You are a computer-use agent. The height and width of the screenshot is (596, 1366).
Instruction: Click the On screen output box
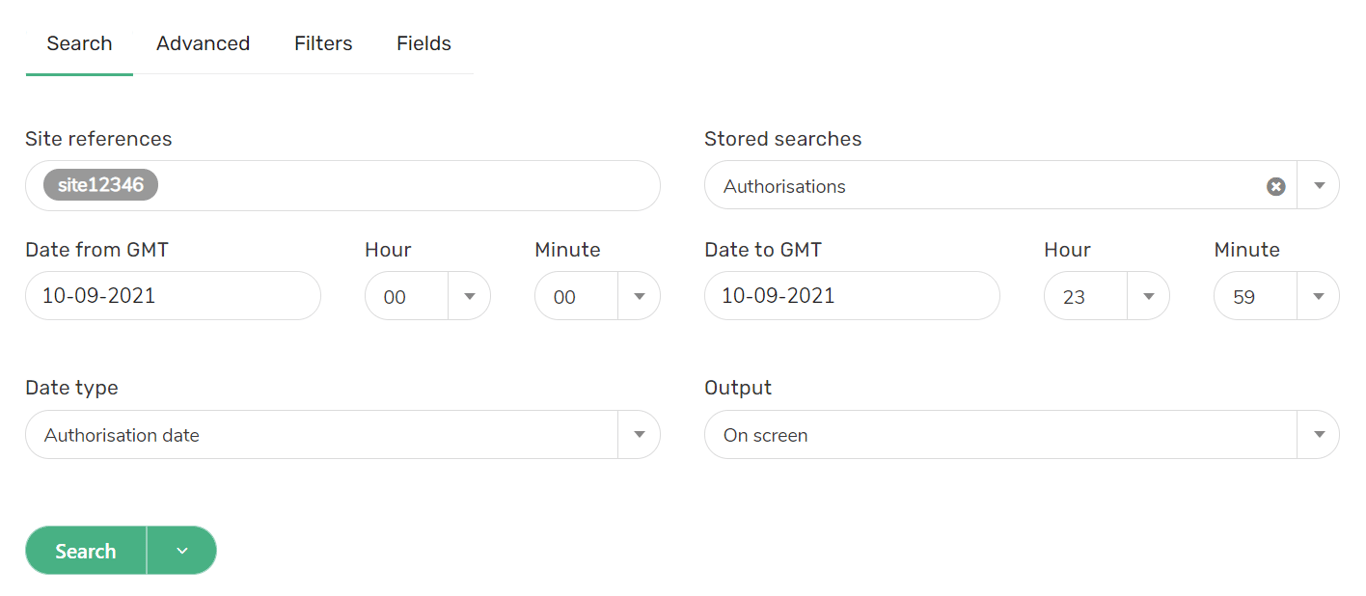[x=1000, y=435]
